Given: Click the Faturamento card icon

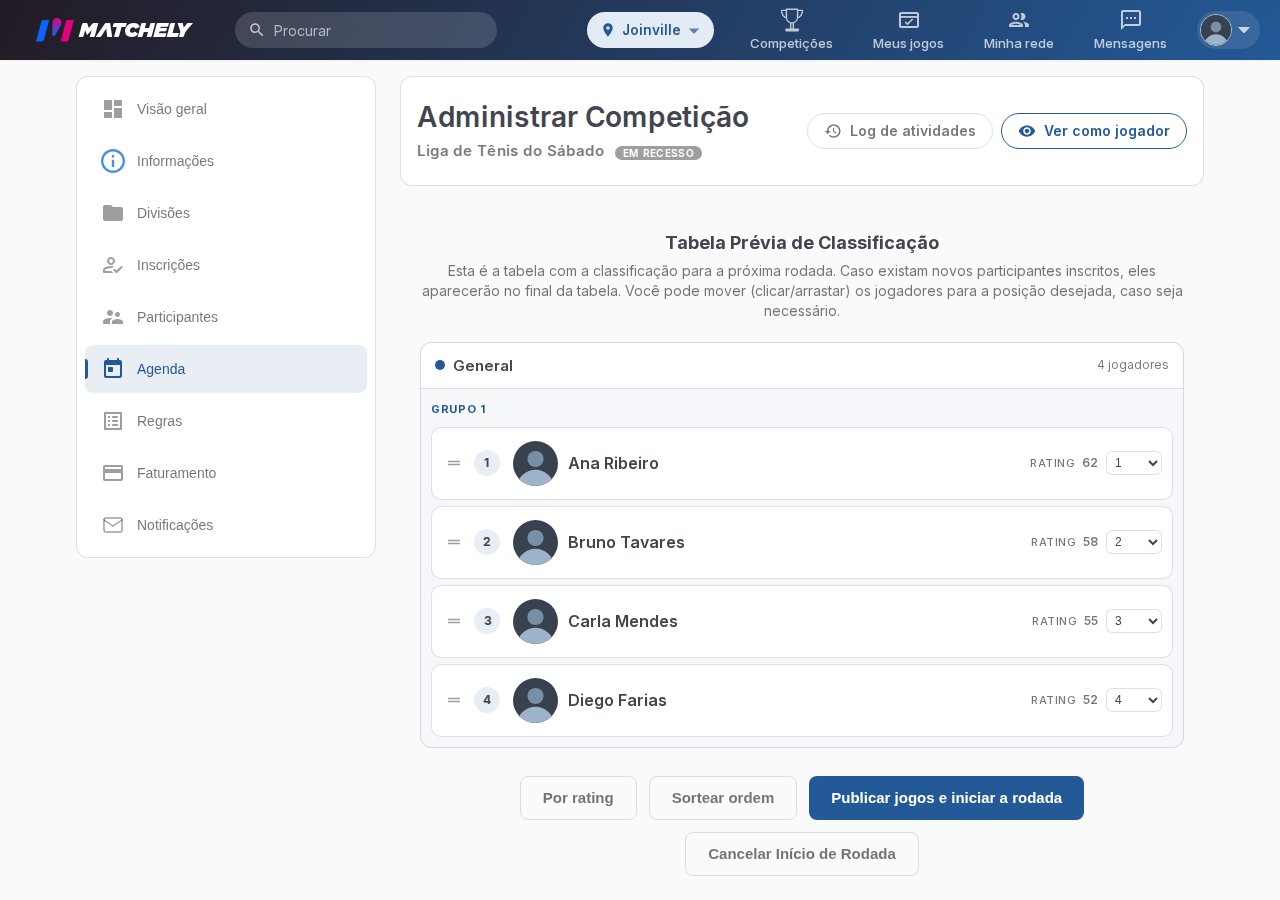Looking at the screenshot, I should coord(113,473).
